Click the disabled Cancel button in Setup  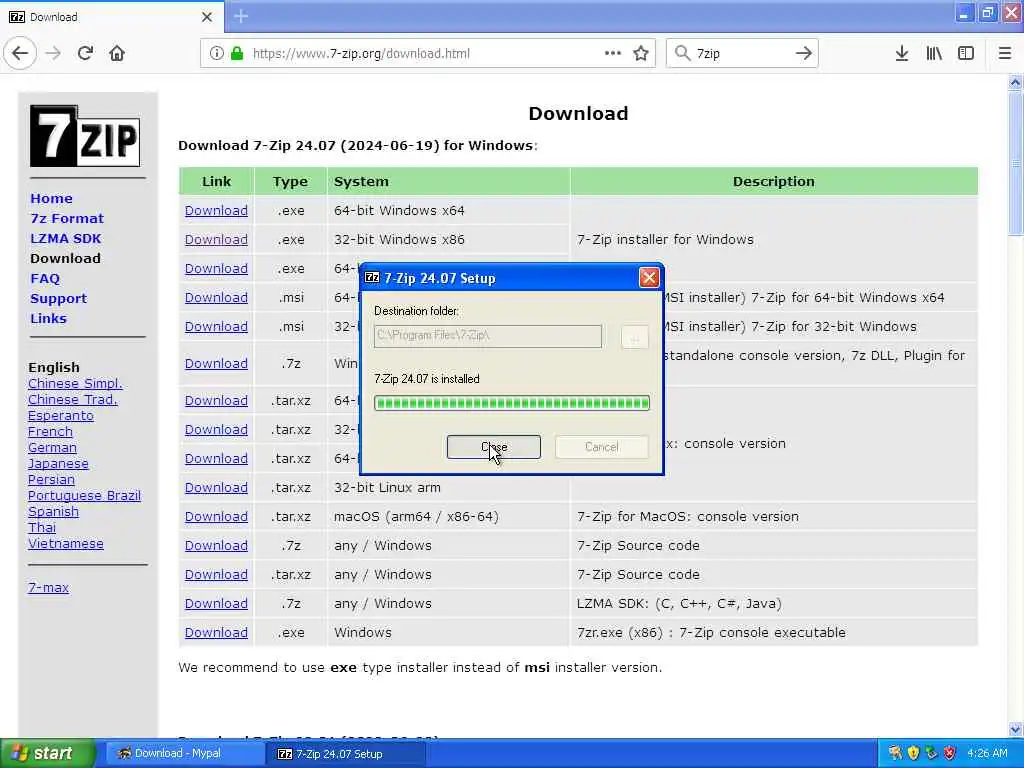click(601, 447)
